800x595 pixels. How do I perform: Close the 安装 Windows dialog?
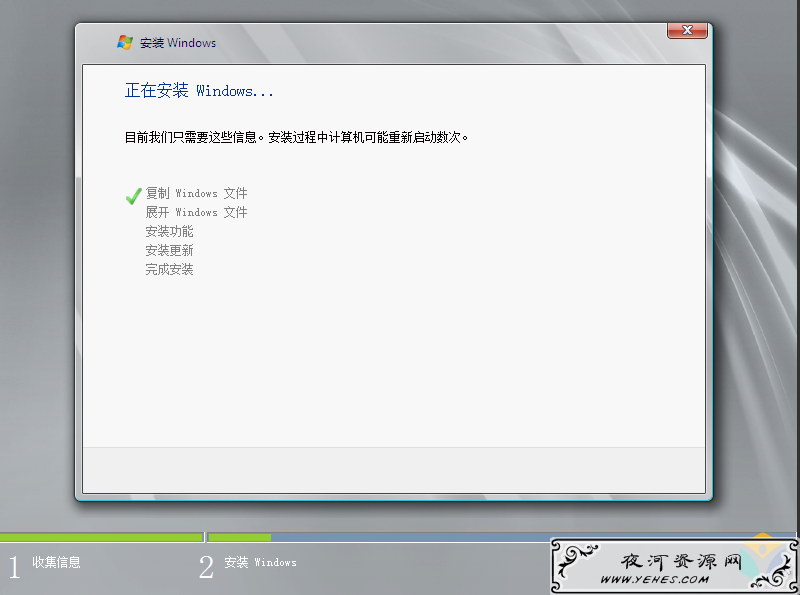pyautogui.click(x=687, y=30)
